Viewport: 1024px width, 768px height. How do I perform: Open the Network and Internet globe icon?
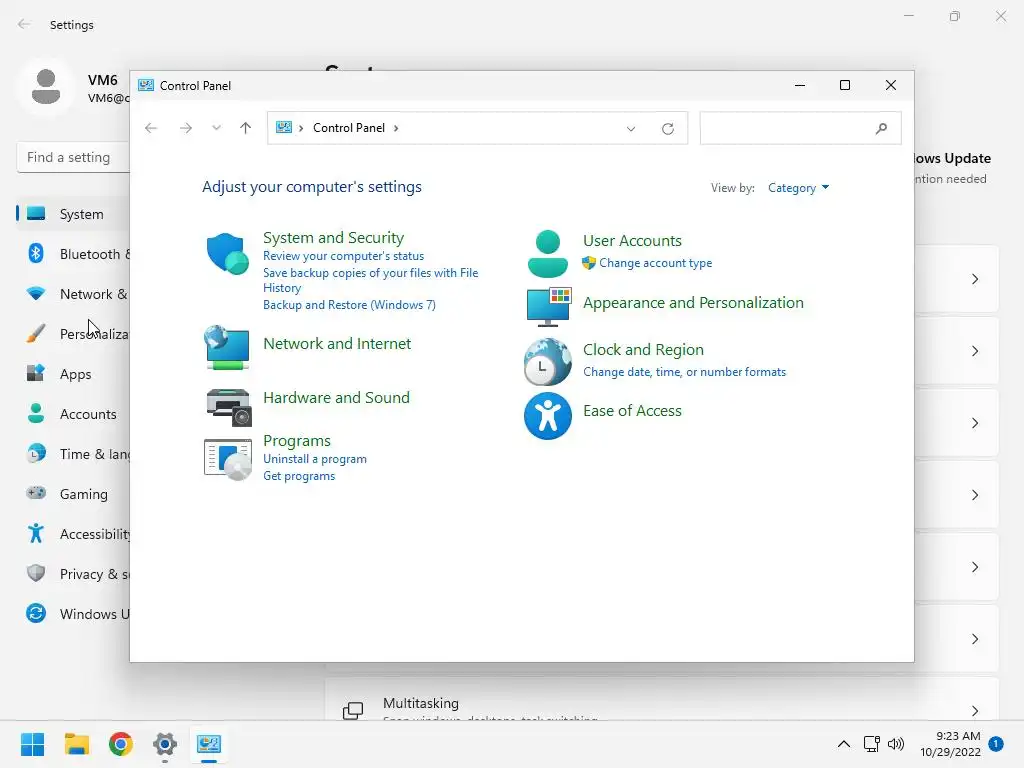[227, 348]
